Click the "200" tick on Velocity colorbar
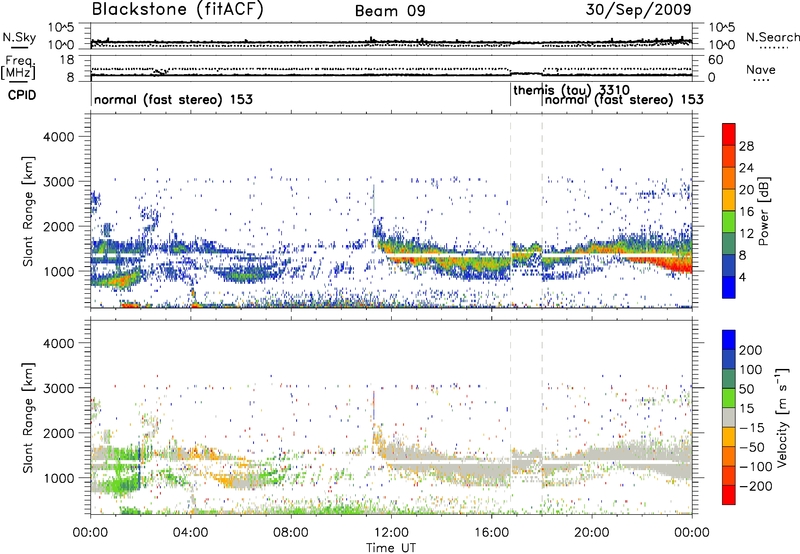The image size is (800, 554). (751, 350)
